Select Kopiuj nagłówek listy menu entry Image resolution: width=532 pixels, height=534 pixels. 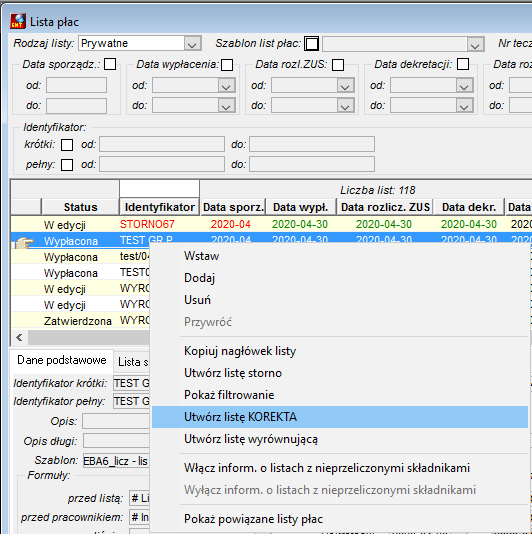click(340, 351)
